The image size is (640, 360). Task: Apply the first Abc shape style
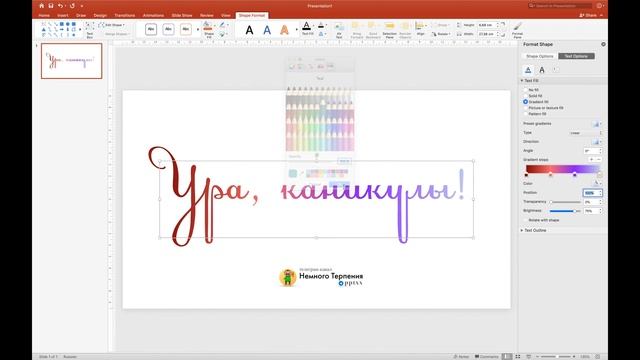point(151,29)
